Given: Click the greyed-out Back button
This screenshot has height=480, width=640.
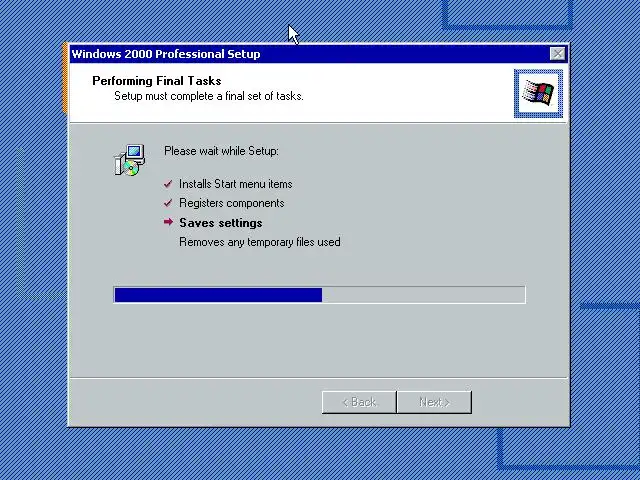Looking at the screenshot, I should click(359, 402).
